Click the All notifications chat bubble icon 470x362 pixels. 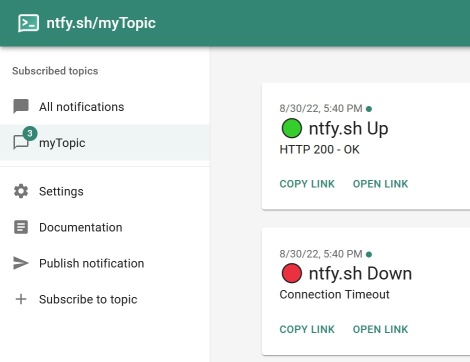coord(21,107)
